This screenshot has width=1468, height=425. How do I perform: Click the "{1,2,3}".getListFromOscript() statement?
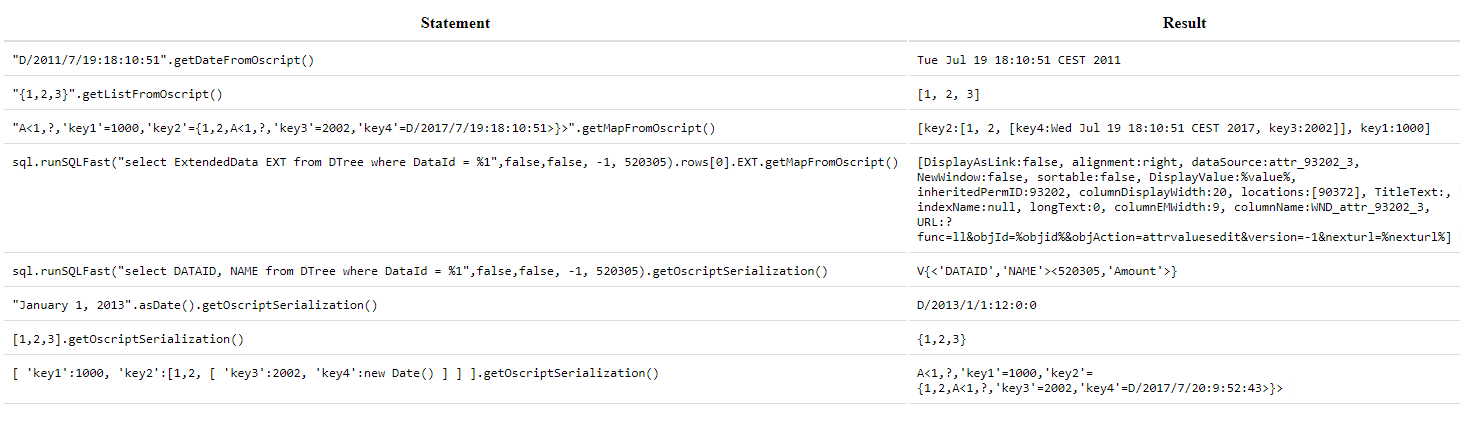click(x=117, y=94)
